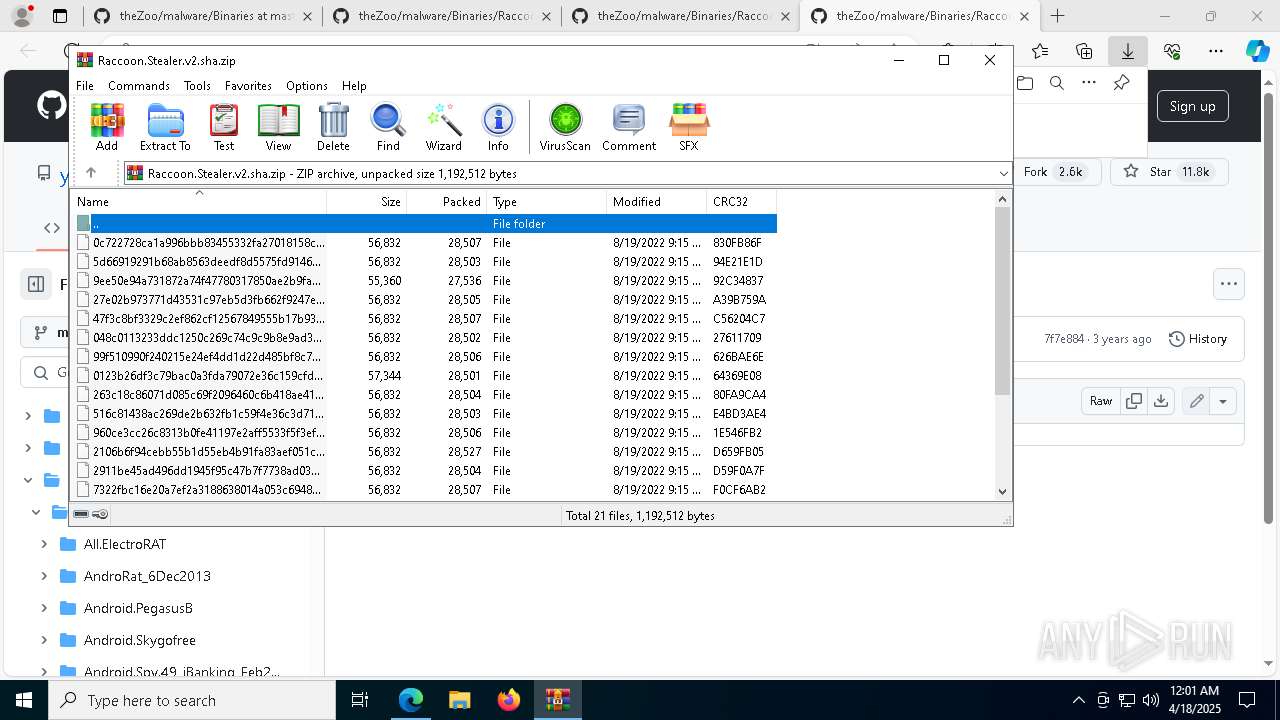Expand the All.ElectroRAT folder in GitHub tree

(x=44, y=544)
